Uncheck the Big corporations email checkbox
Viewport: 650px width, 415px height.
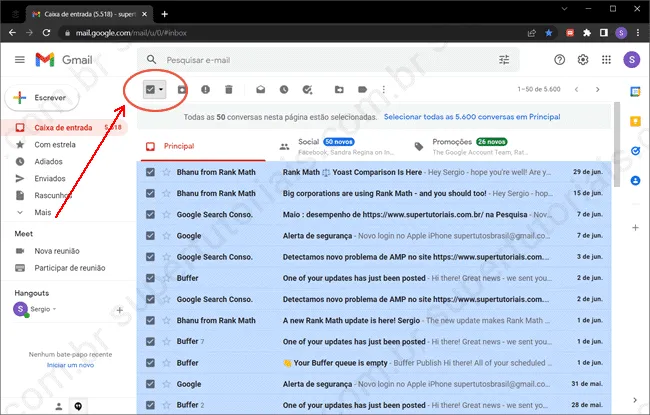coord(150,193)
